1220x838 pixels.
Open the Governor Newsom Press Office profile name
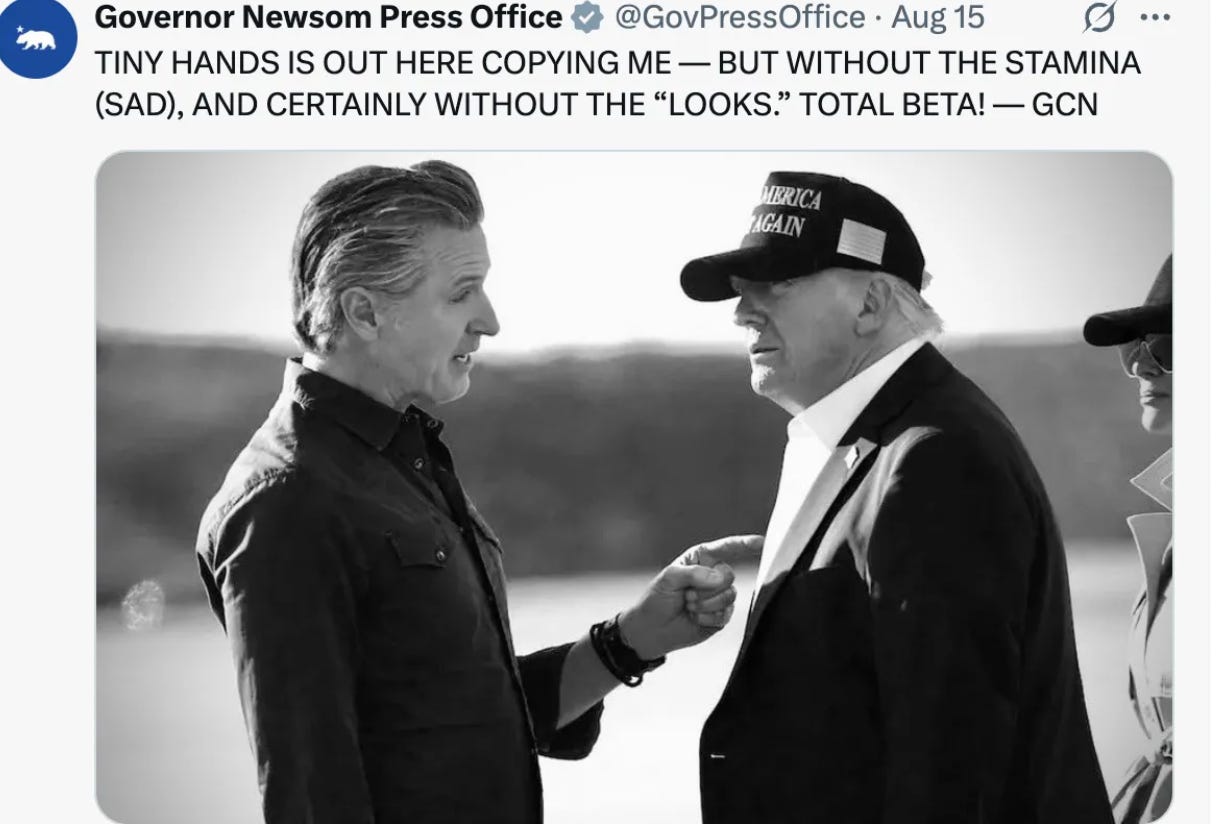[329, 17]
